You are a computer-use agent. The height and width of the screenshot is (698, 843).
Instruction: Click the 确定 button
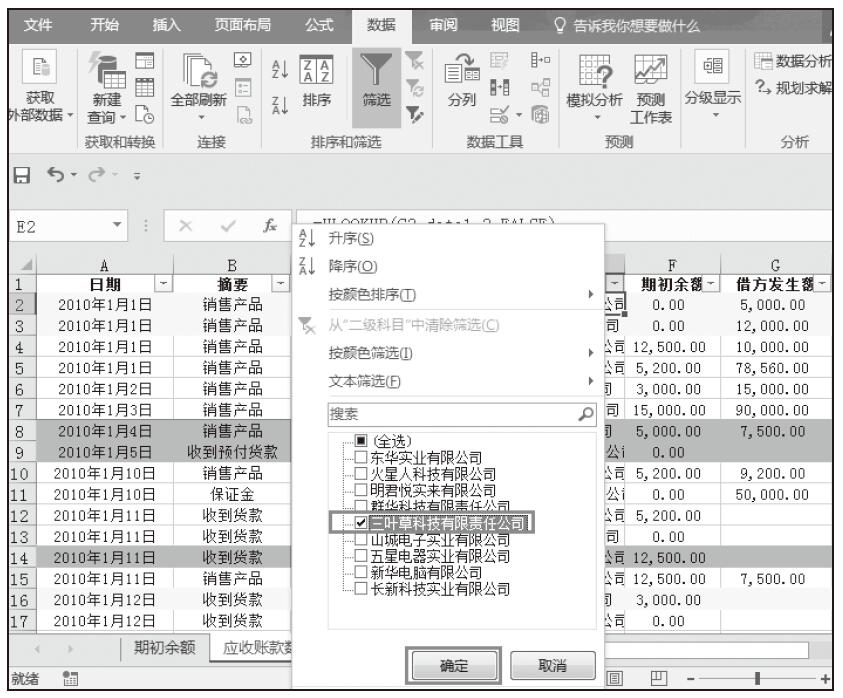(x=450, y=664)
